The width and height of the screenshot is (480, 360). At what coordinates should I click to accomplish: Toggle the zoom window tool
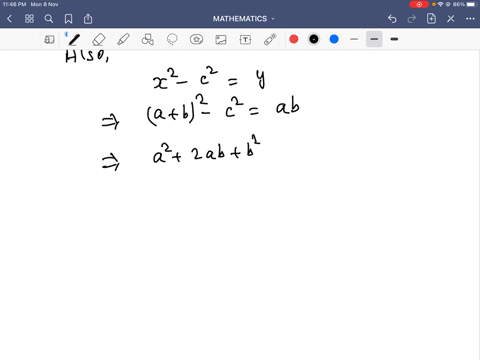tap(49, 40)
